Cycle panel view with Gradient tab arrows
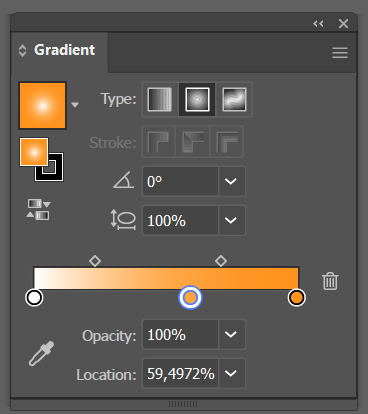Viewport: 368px width, 414px height. 22,51
